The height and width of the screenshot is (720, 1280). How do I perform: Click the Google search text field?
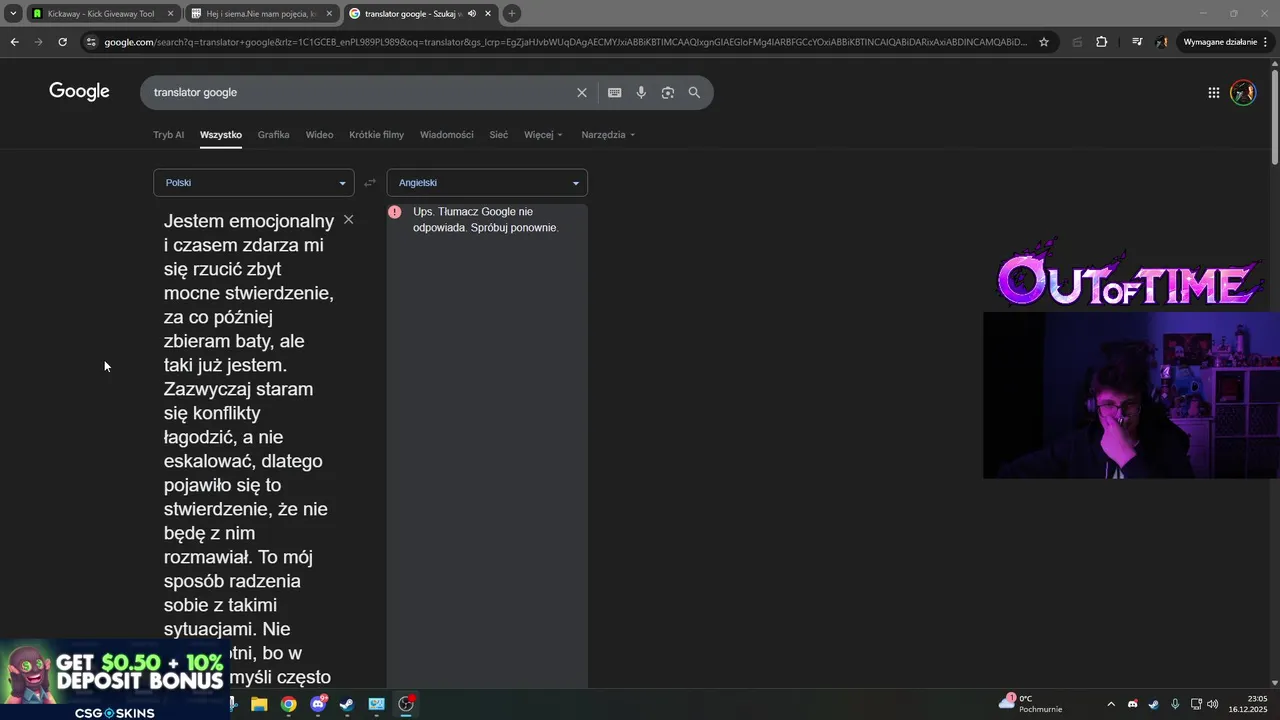[x=360, y=92]
